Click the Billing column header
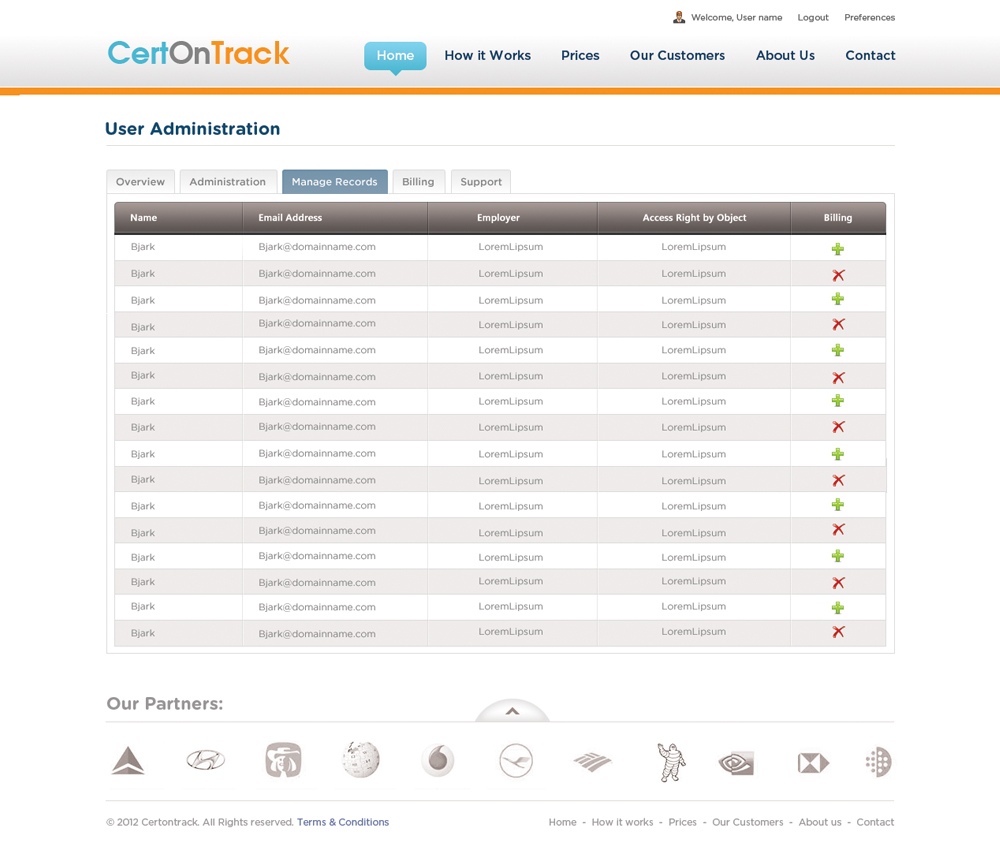The height and width of the screenshot is (845, 1000). coord(838,217)
